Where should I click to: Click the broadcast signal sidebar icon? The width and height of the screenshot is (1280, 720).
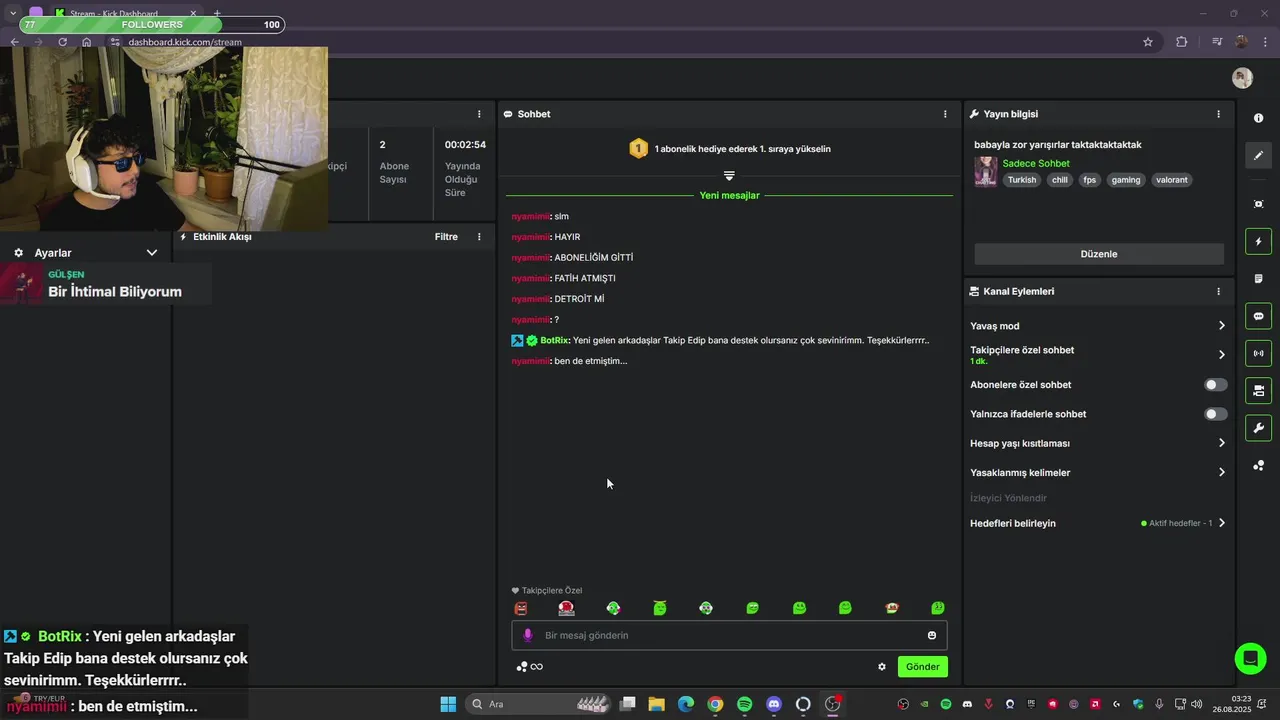1258,353
